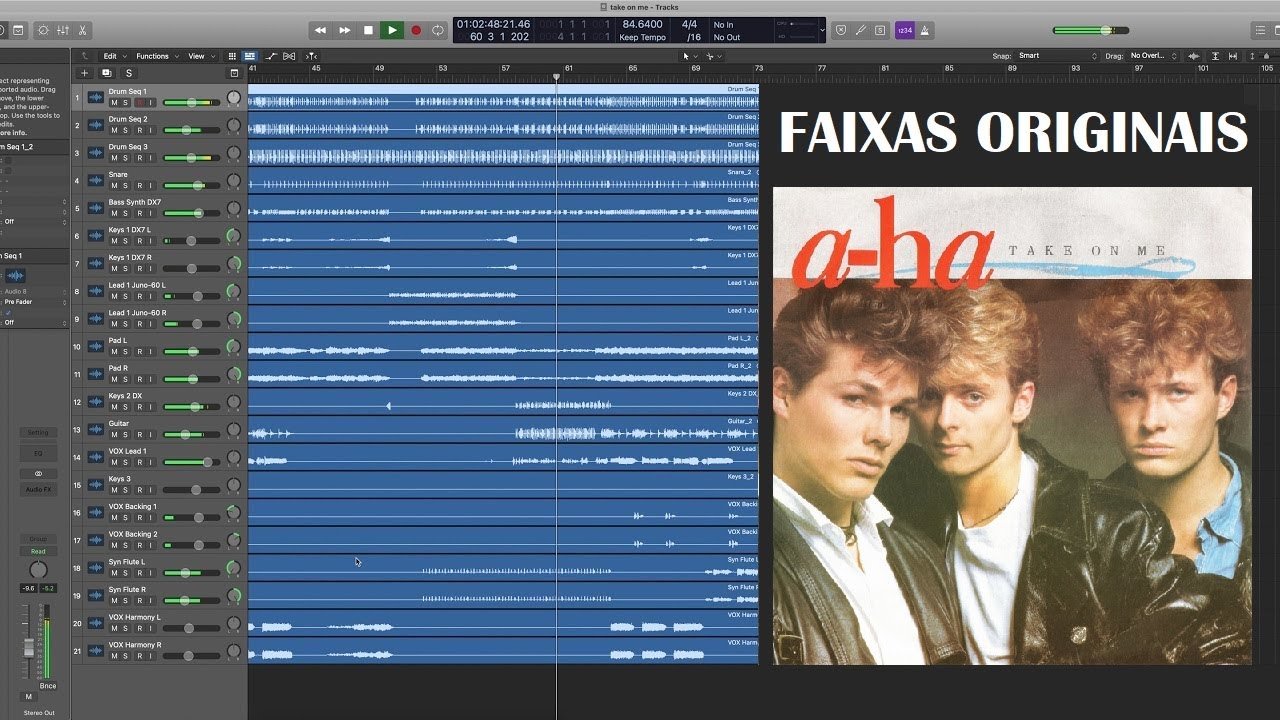Image resolution: width=1280 pixels, height=720 pixels.
Task: Open the Edit menu in the Tracks area
Action: 113,56
